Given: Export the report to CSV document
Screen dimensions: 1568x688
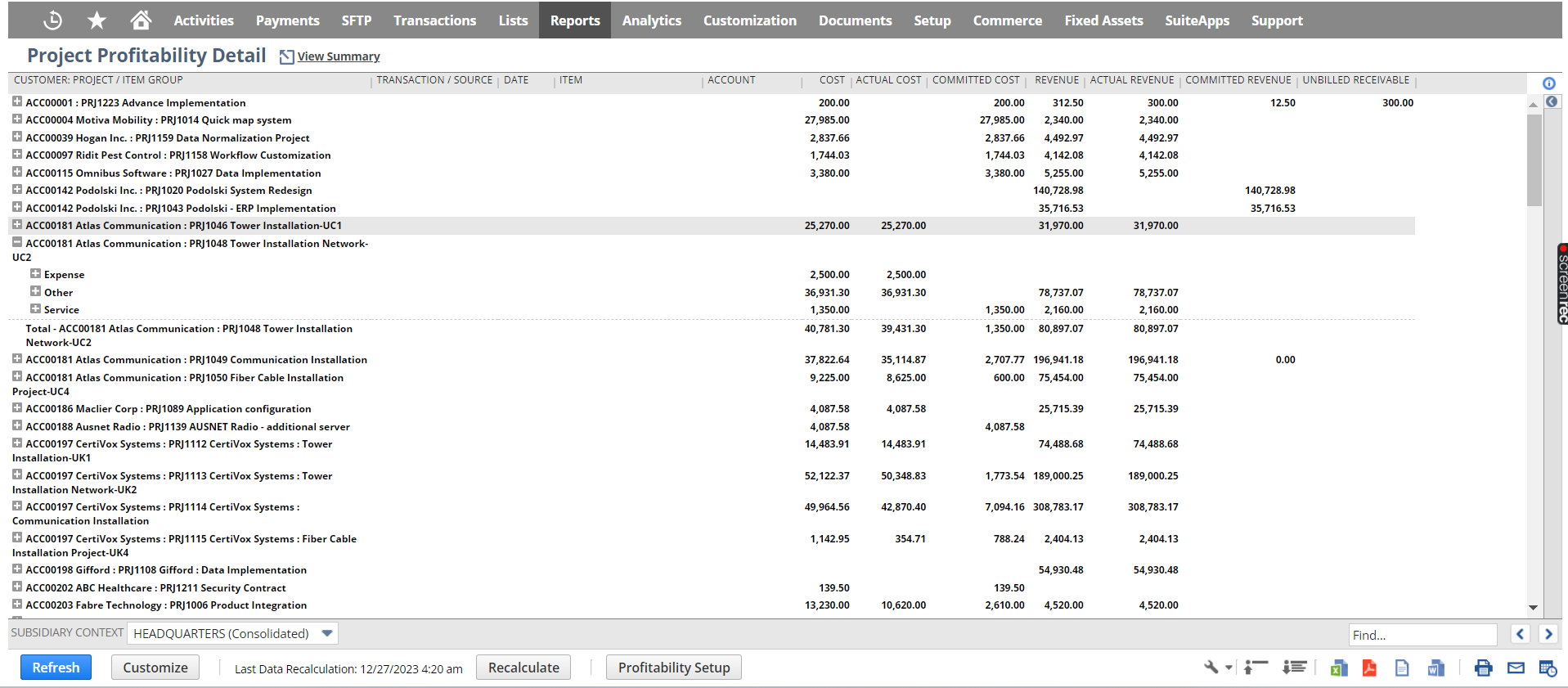Looking at the screenshot, I should [1402, 668].
